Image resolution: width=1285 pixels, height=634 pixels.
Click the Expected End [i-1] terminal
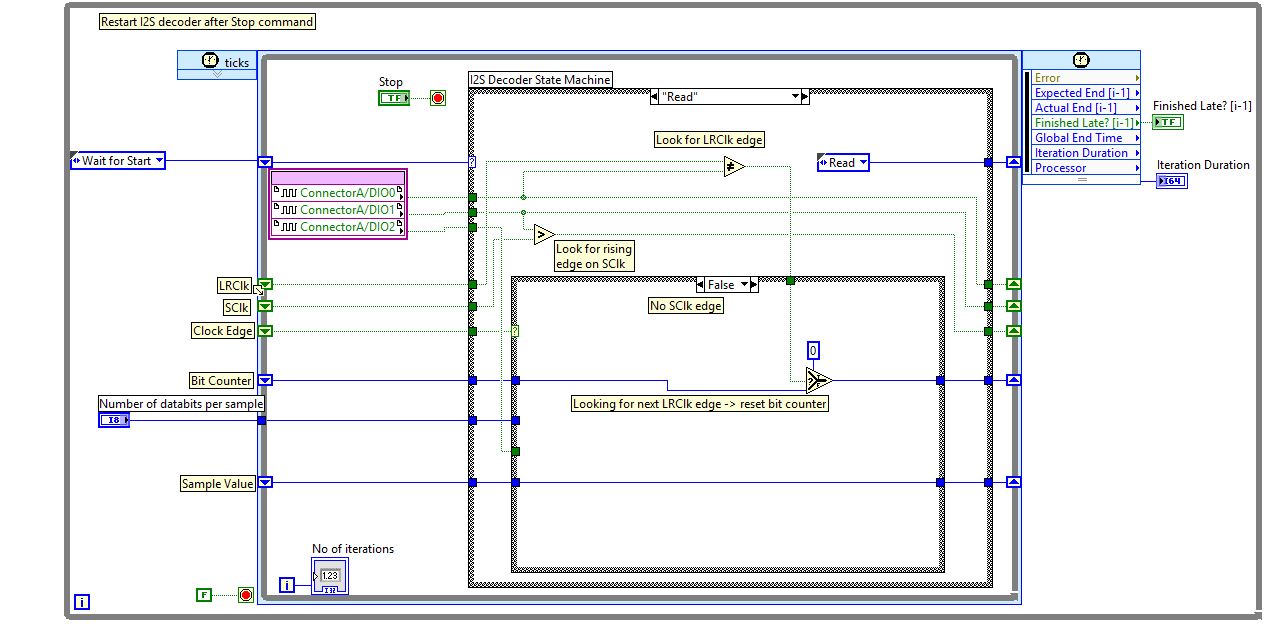1081,93
